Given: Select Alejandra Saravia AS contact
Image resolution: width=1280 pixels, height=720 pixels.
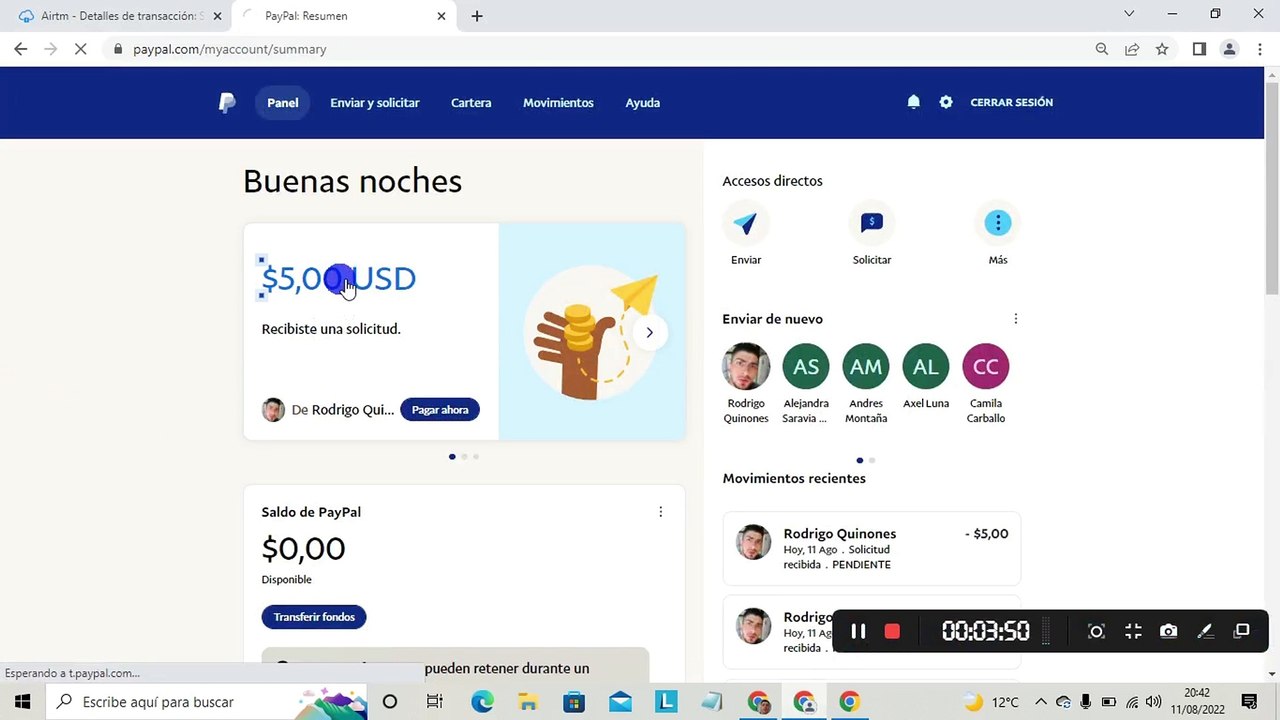Looking at the screenshot, I should pos(806,366).
